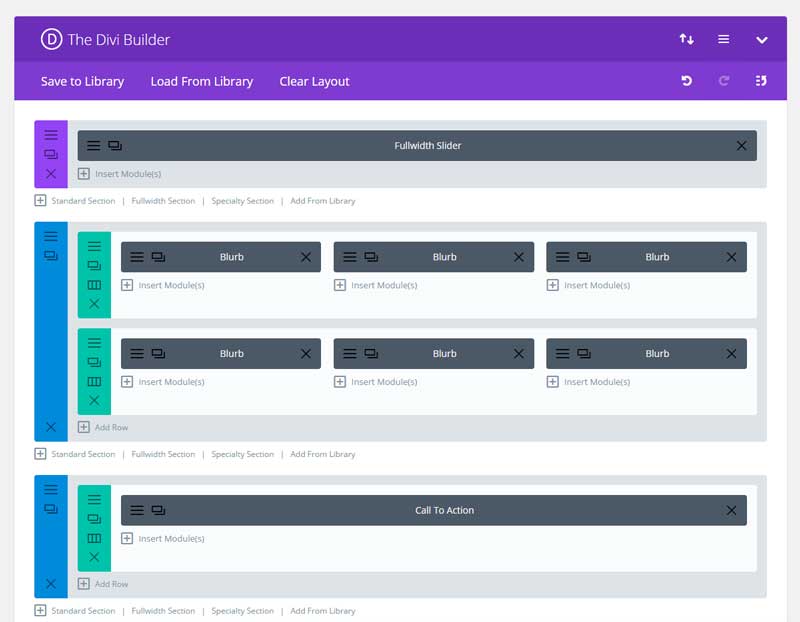800x622 pixels.
Task: Clone the blue Blurb section
Action: [x=51, y=256]
